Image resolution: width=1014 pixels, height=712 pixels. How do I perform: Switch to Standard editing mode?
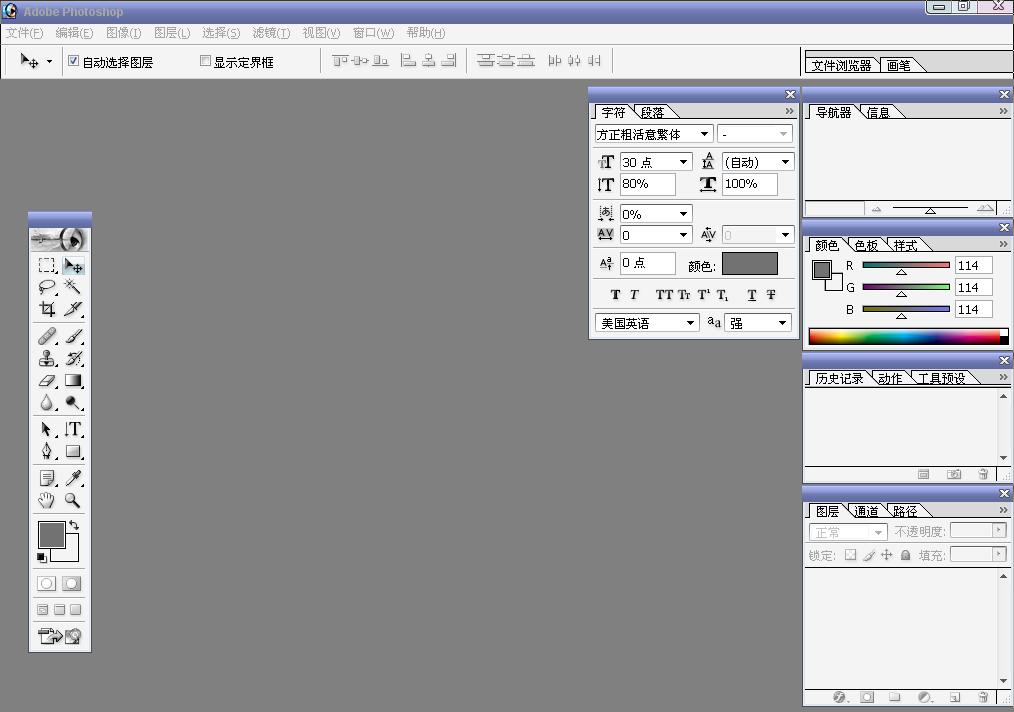(47, 583)
